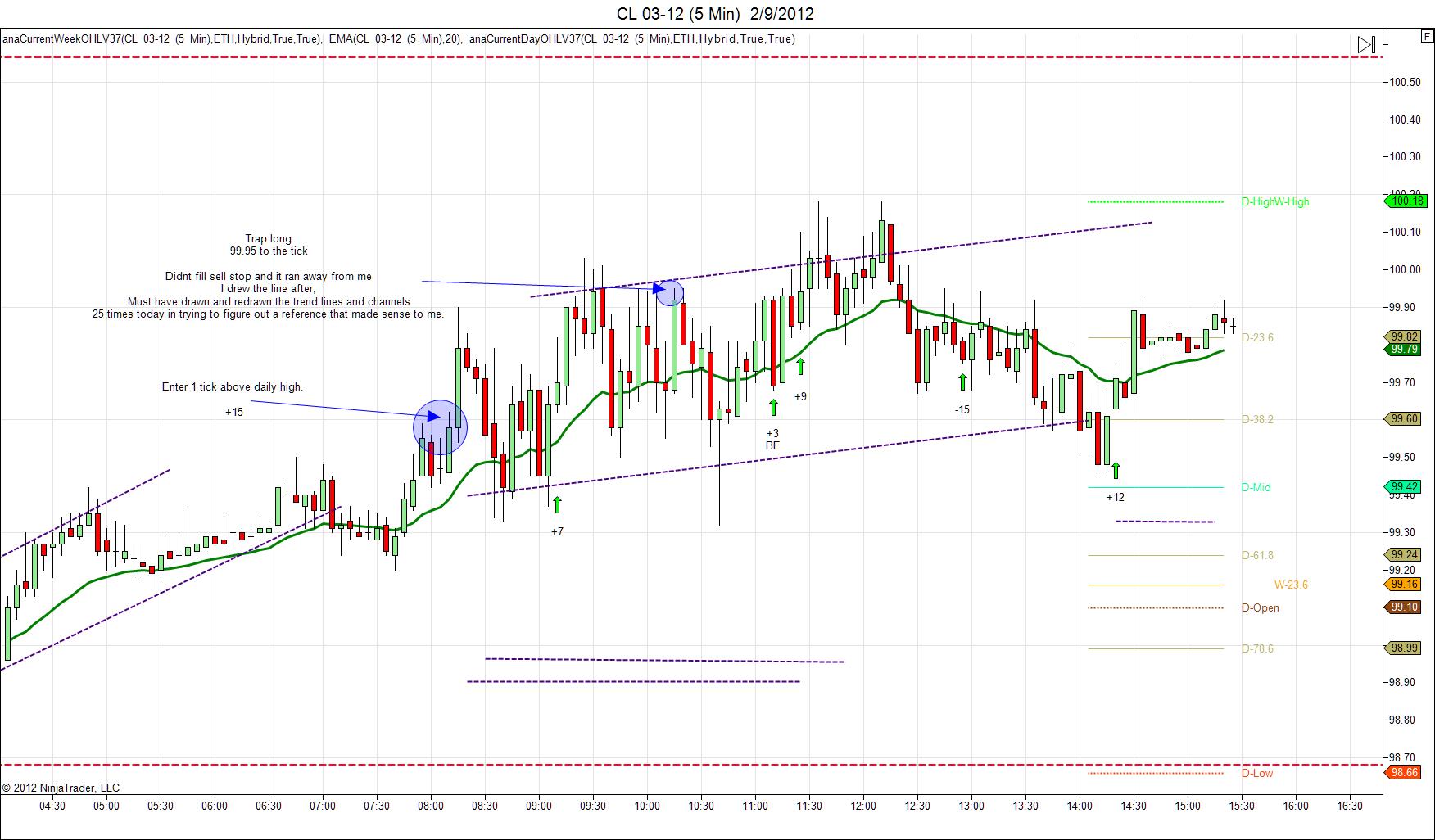Select the D-61.8 level label
1435x840 pixels.
click(x=1257, y=555)
